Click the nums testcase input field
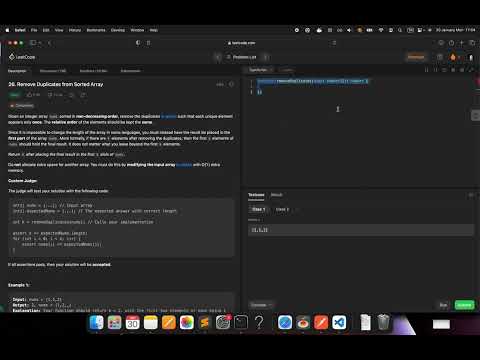The height and width of the screenshot is (360, 480). [x=361, y=230]
